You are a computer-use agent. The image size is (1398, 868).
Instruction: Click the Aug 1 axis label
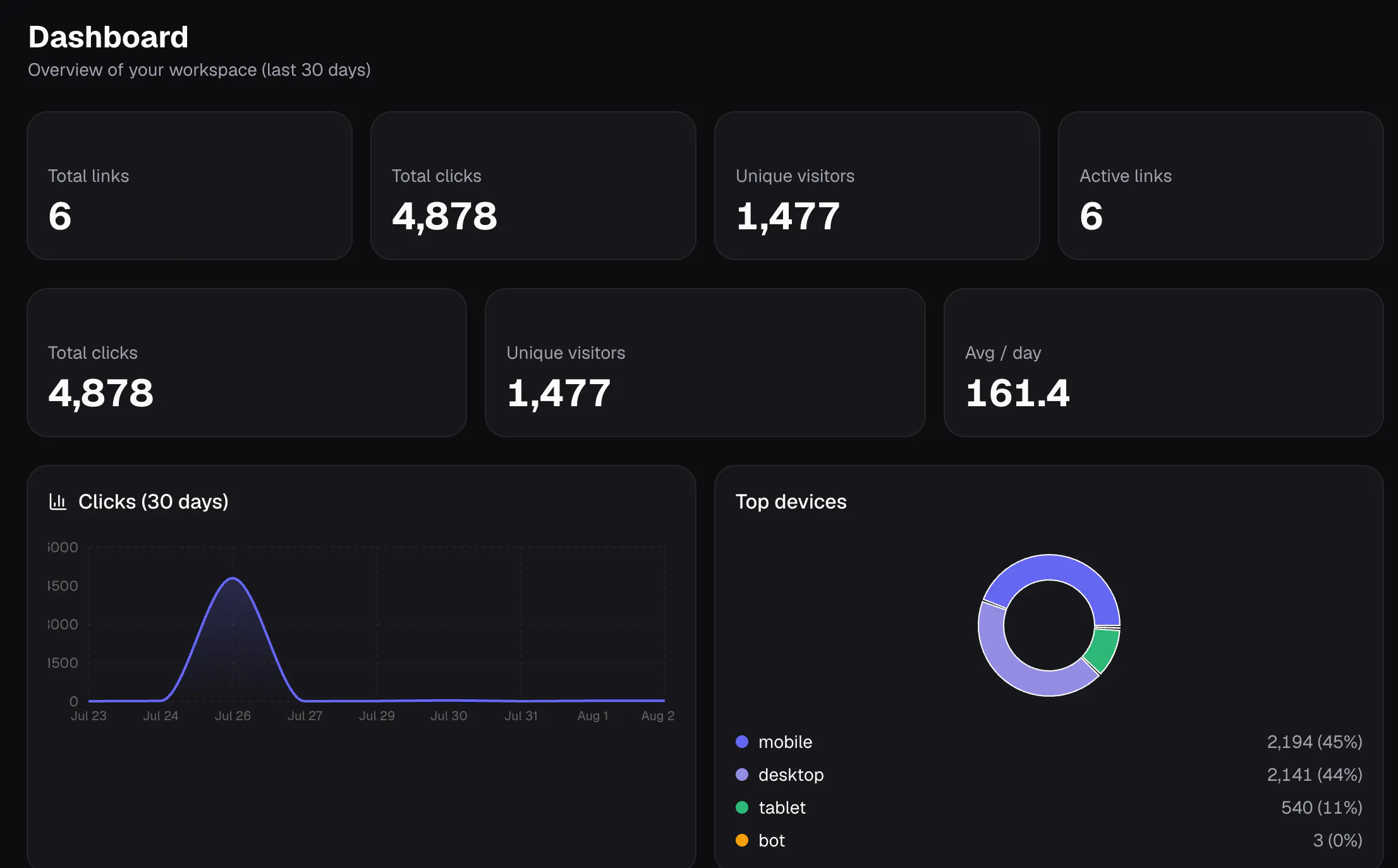593,716
